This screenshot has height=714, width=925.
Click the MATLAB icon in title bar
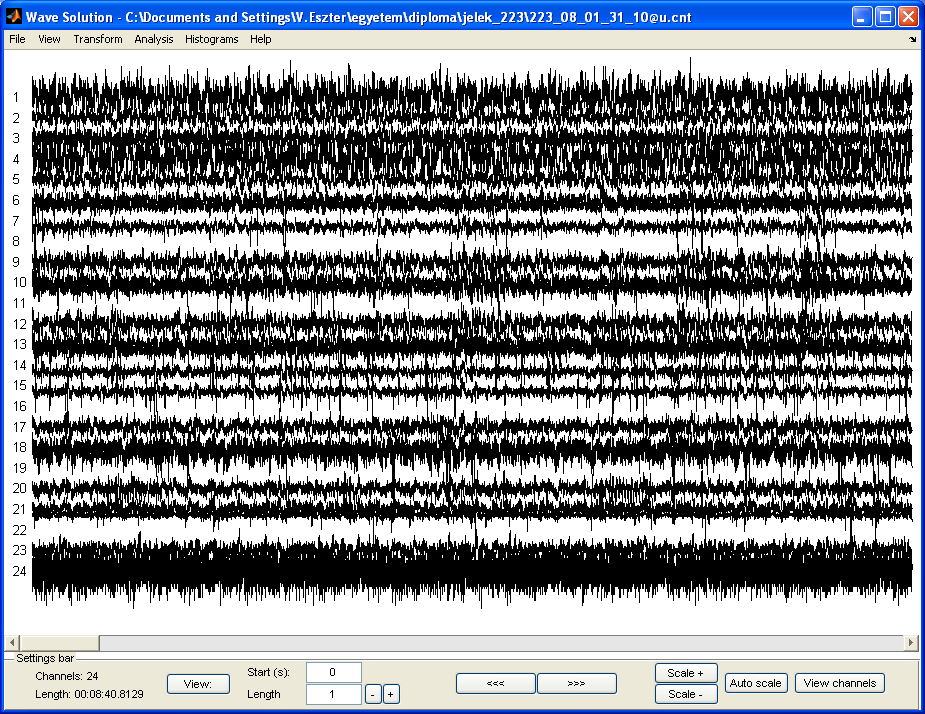click(14, 17)
